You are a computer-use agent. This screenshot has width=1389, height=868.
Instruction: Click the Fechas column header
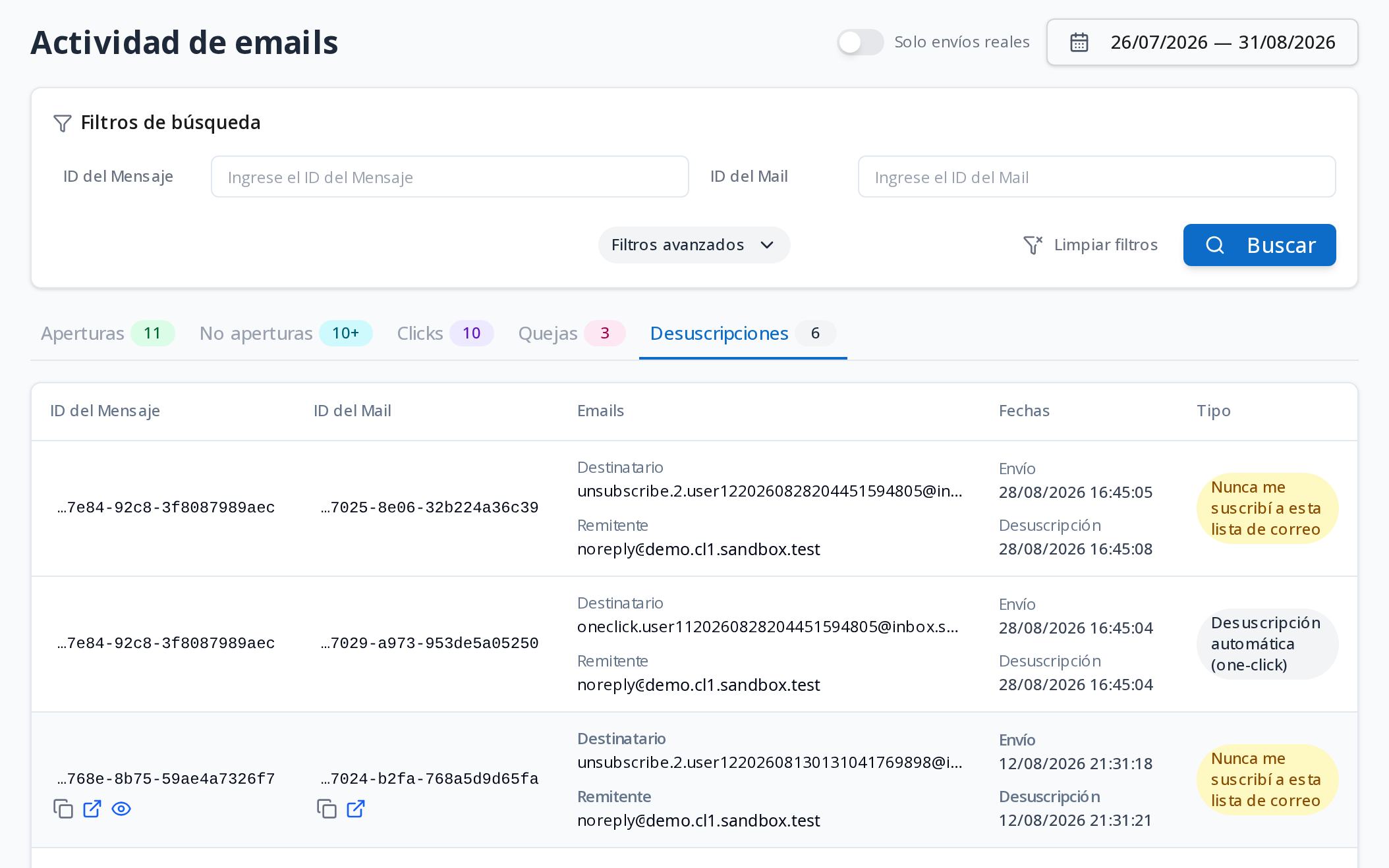[x=1024, y=411]
